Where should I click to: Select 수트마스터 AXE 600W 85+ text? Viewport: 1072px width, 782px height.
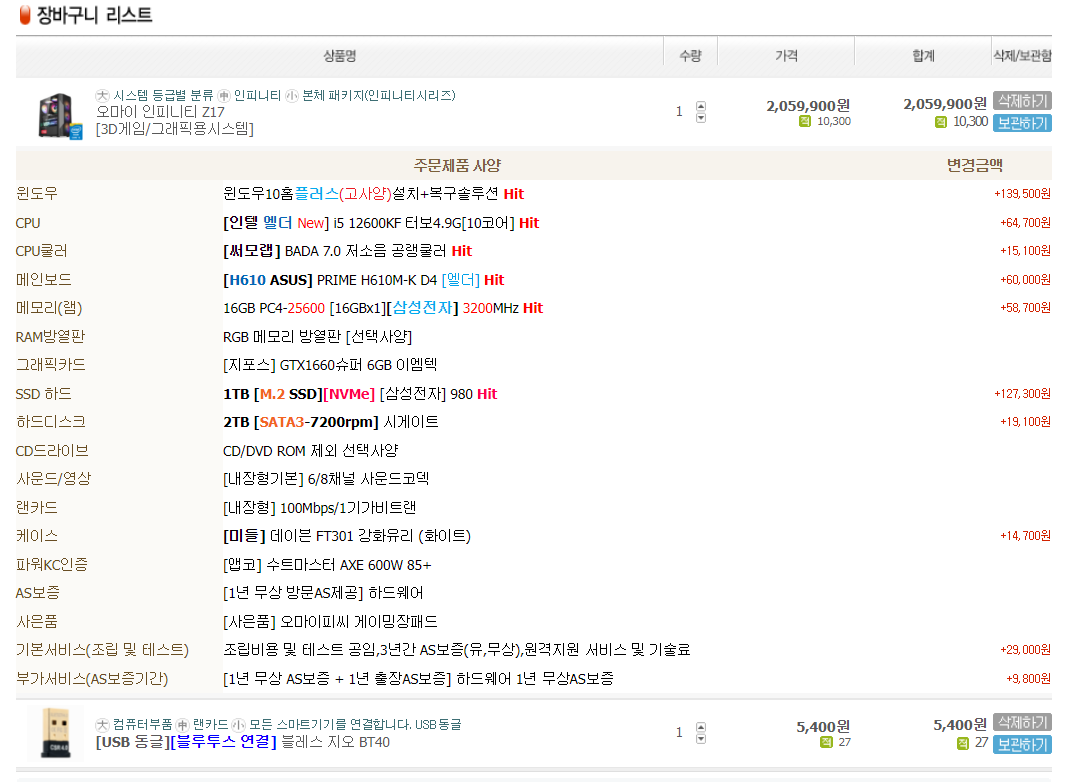[x=327, y=565]
